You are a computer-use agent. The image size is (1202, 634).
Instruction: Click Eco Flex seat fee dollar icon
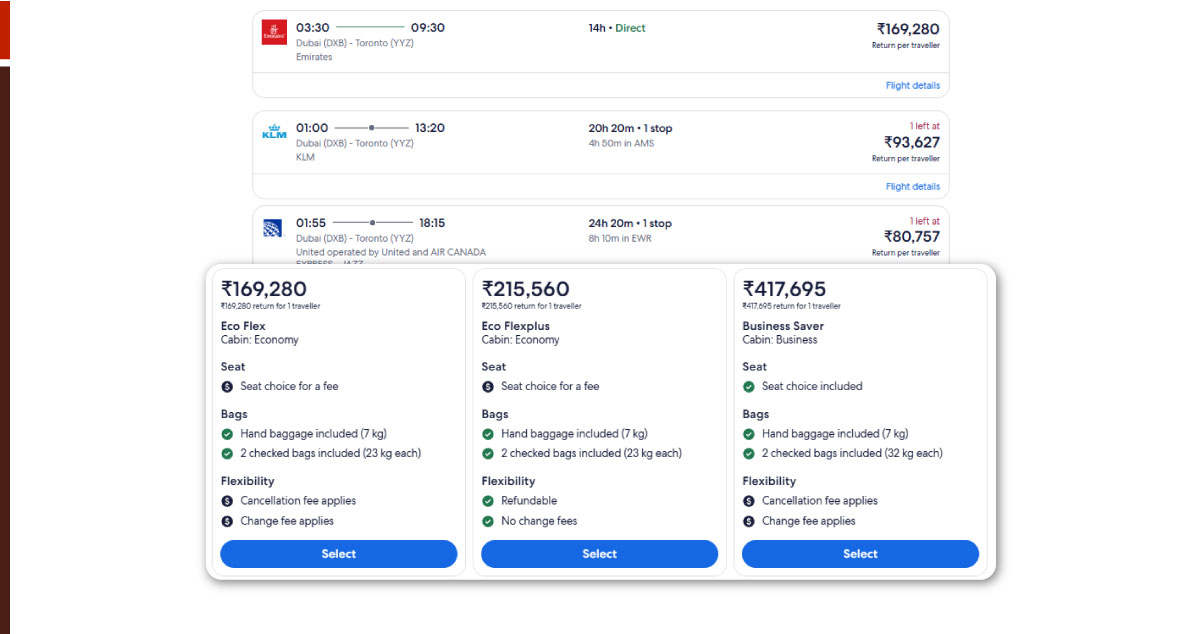(227, 387)
